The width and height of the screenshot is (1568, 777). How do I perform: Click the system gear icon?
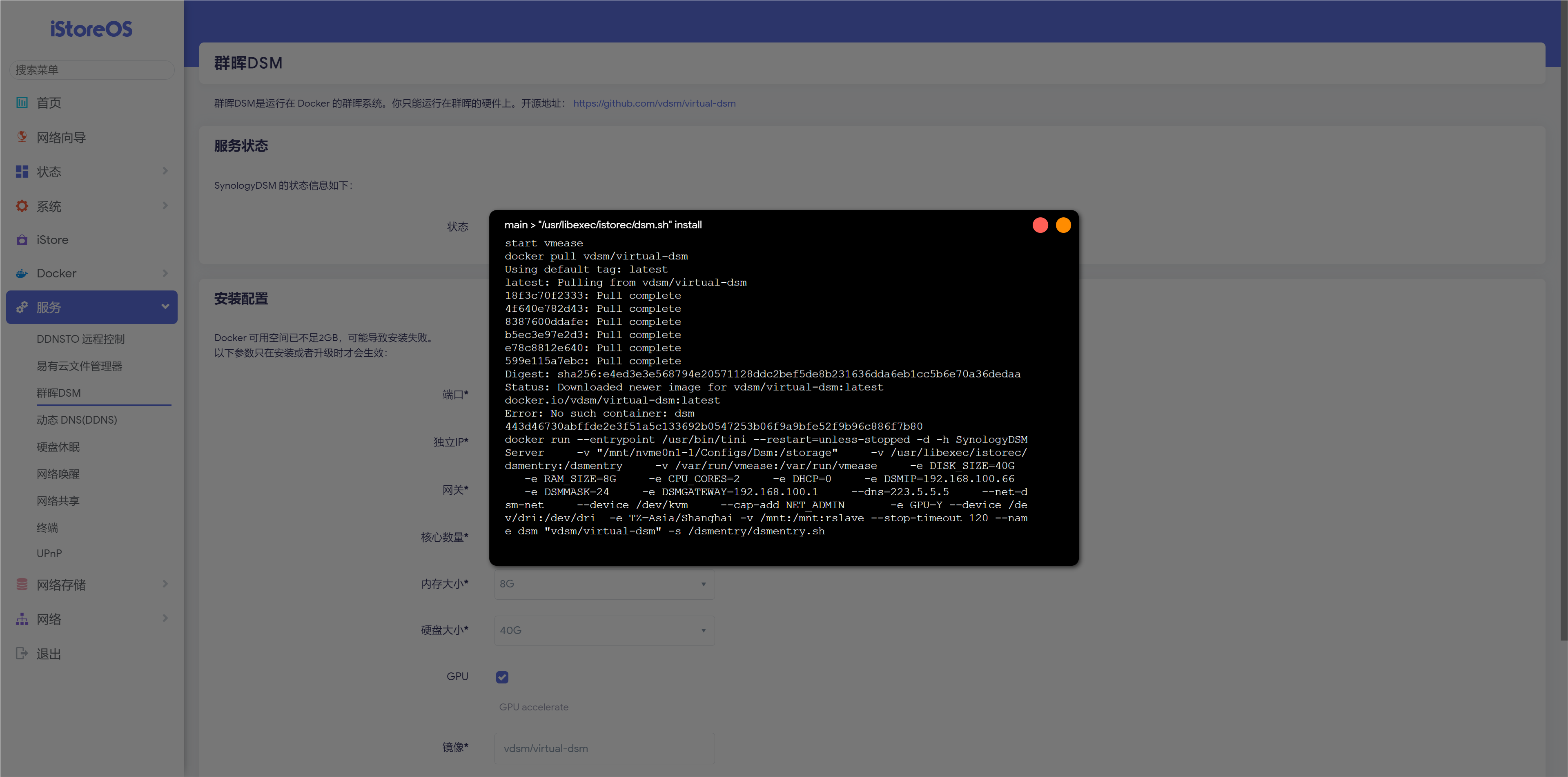pos(22,206)
